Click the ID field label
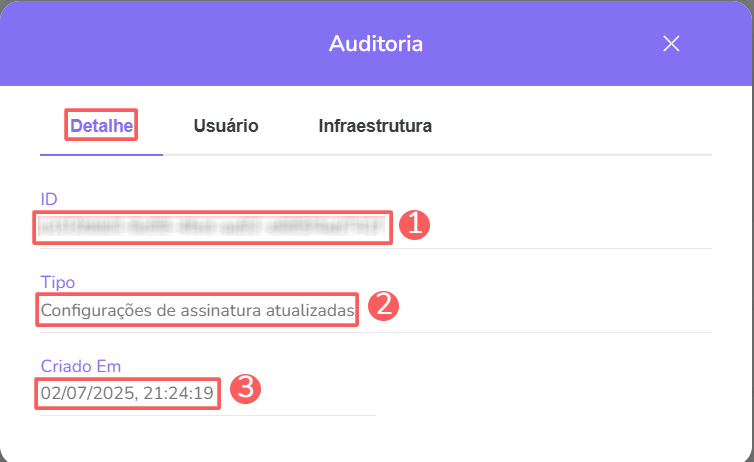The width and height of the screenshot is (754, 462). pyautogui.click(x=49, y=199)
